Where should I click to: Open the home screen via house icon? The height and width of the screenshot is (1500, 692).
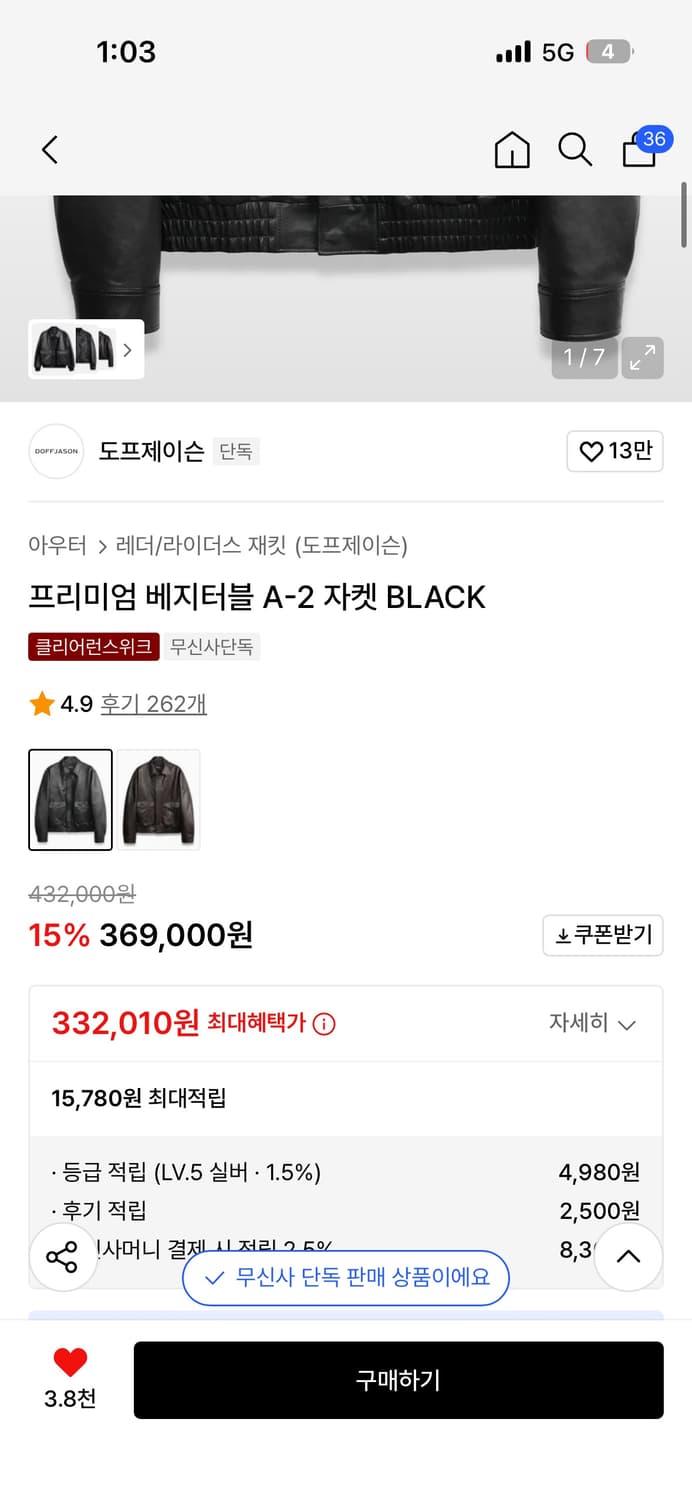coord(511,149)
